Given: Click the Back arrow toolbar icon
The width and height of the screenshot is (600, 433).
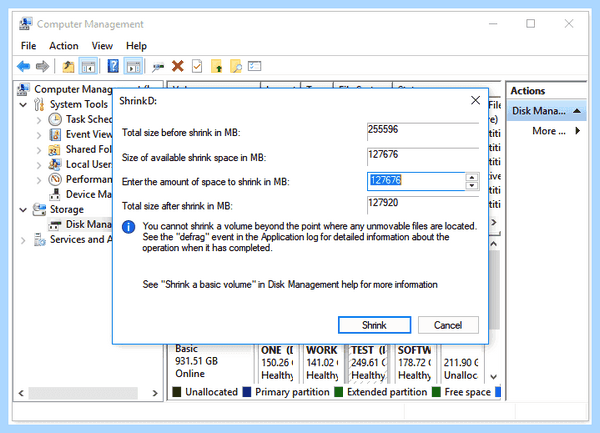Looking at the screenshot, I should [x=24, y=67].
